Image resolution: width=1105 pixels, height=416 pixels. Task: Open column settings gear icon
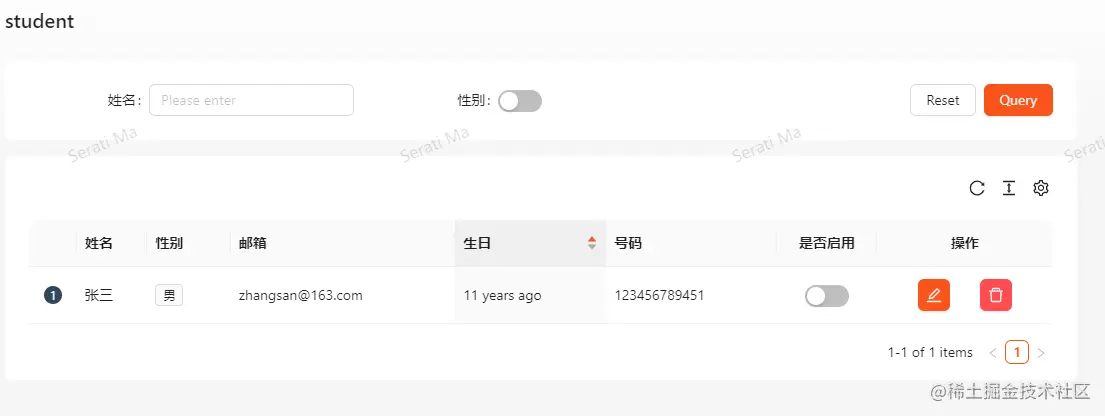click(1041, 188)
